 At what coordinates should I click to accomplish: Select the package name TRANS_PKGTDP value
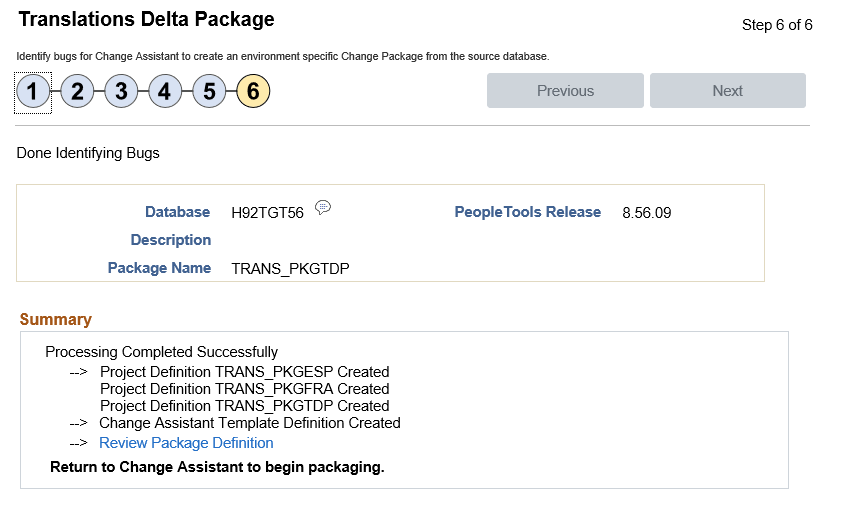tap(290, 269)
